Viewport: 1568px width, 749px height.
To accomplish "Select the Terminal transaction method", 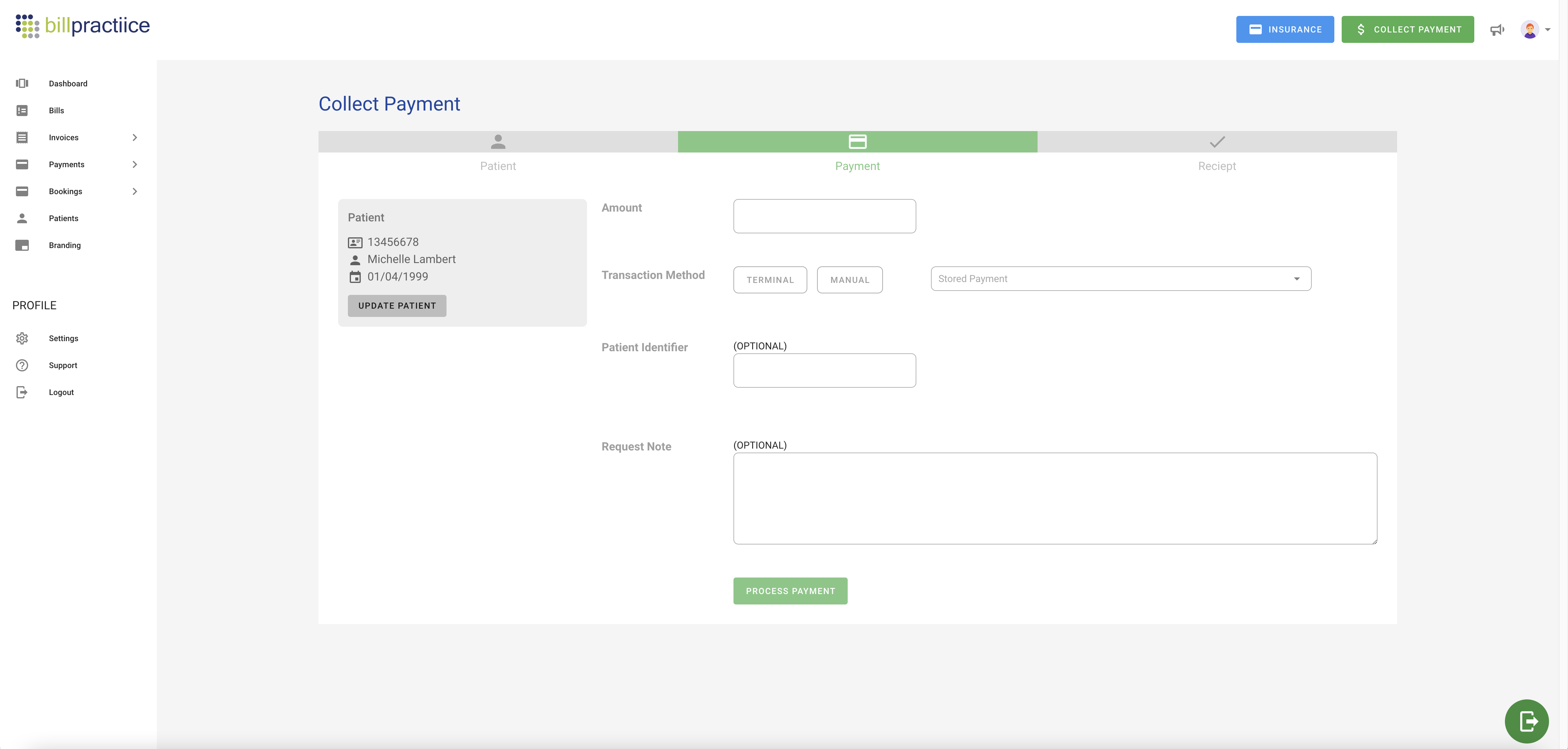I will [769, 280].
